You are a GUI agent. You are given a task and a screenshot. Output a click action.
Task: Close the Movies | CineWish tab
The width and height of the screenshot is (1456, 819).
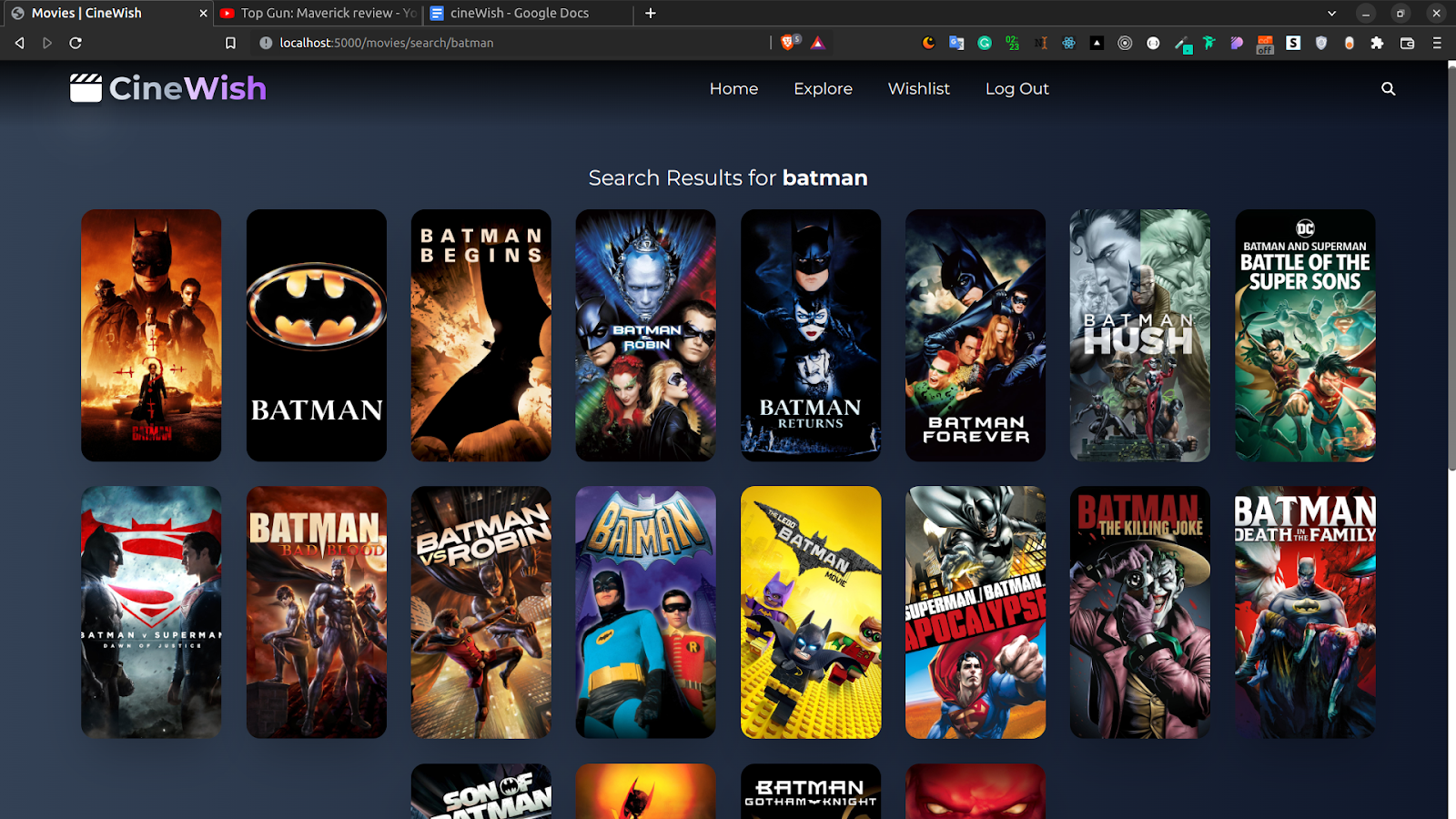pyautogui.click(x=203, y=13)
